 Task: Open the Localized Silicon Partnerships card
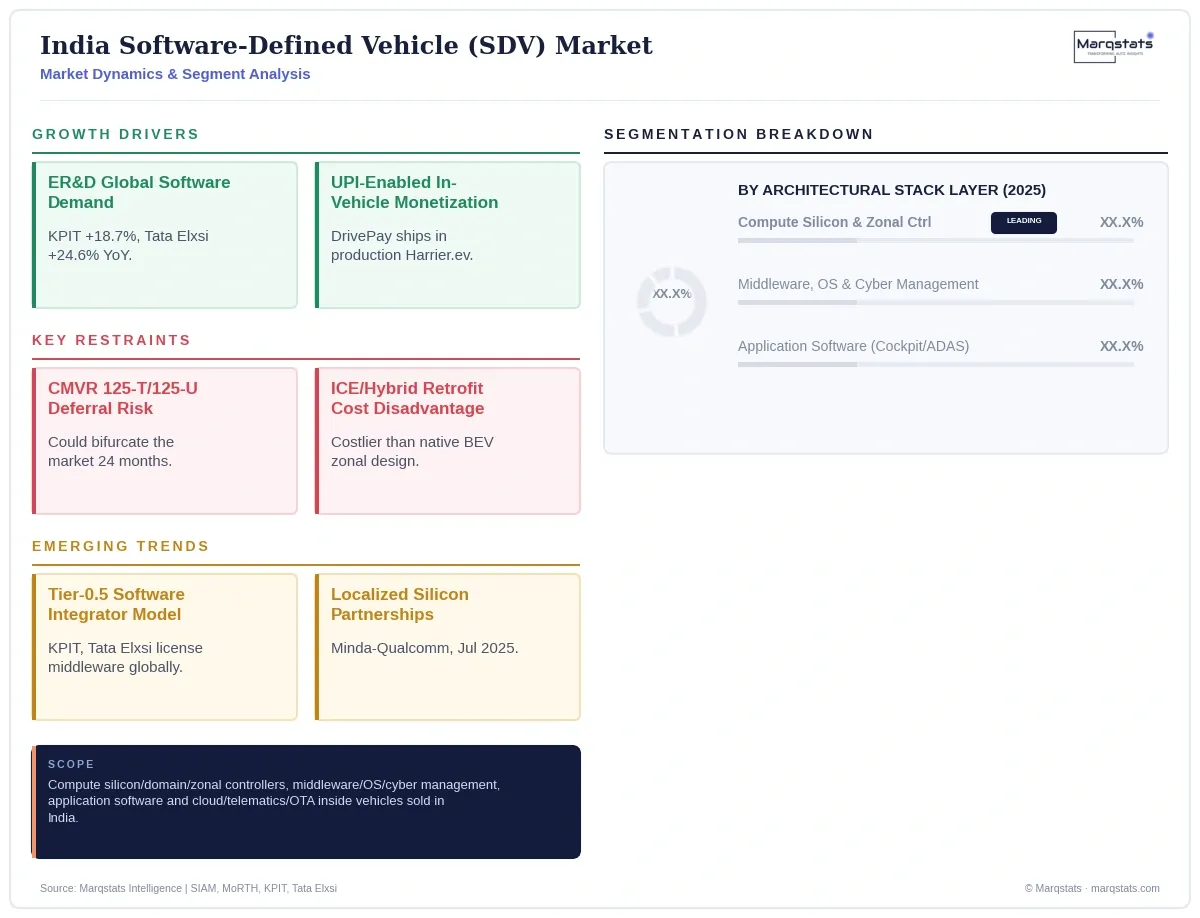[448, 647]
